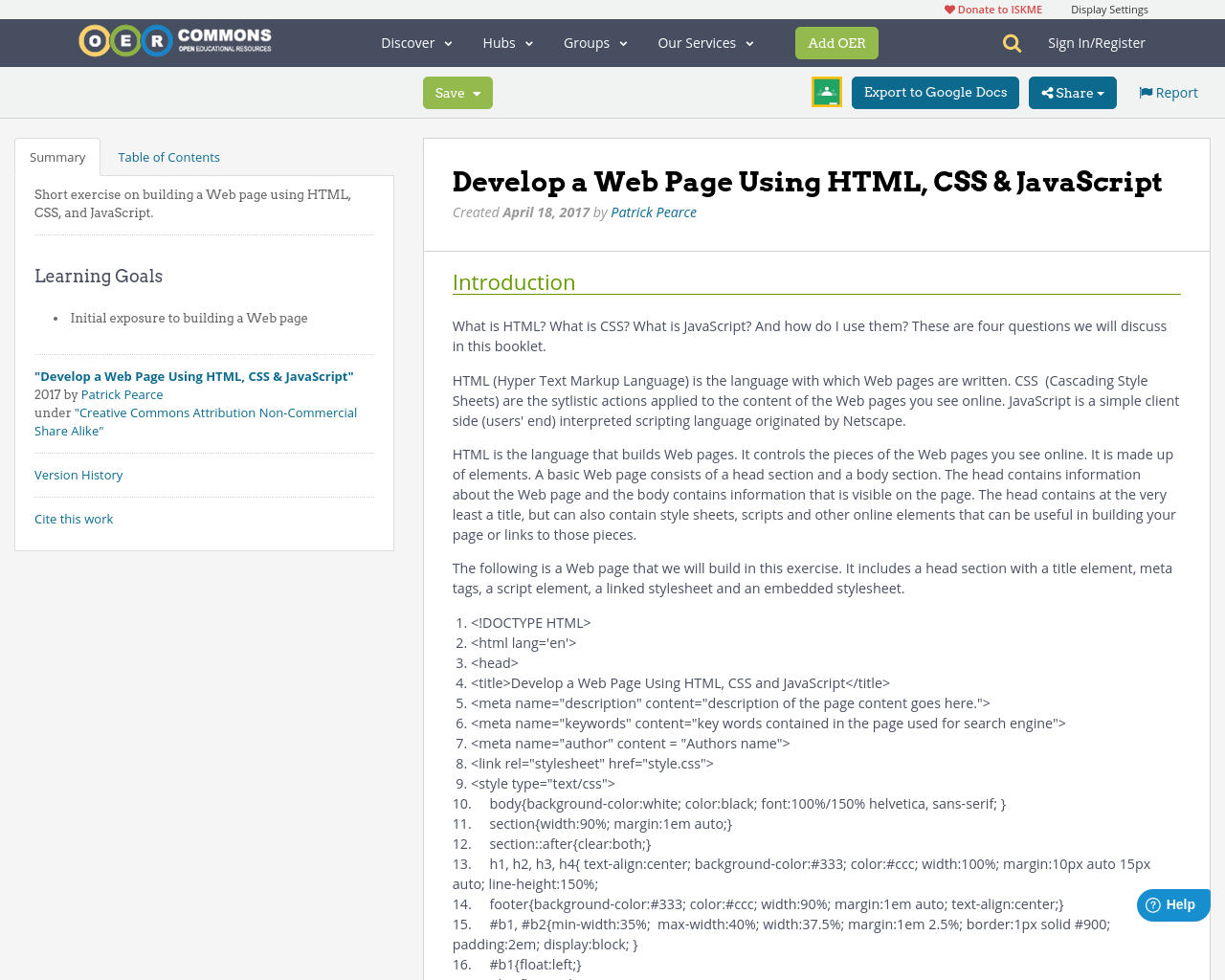
Task: Expand the Our Services menu
Action: (x=705, y=43)
